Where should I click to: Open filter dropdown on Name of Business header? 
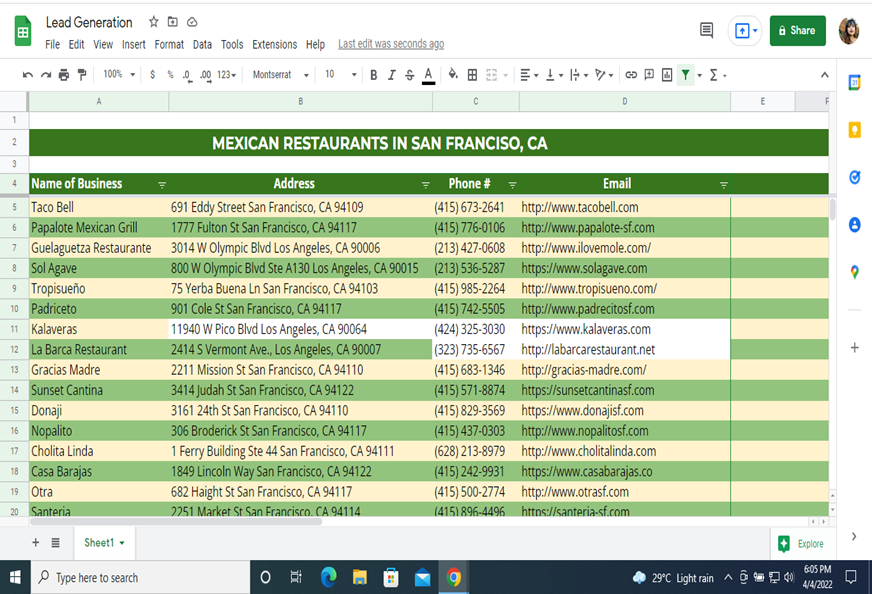[162, 184]
